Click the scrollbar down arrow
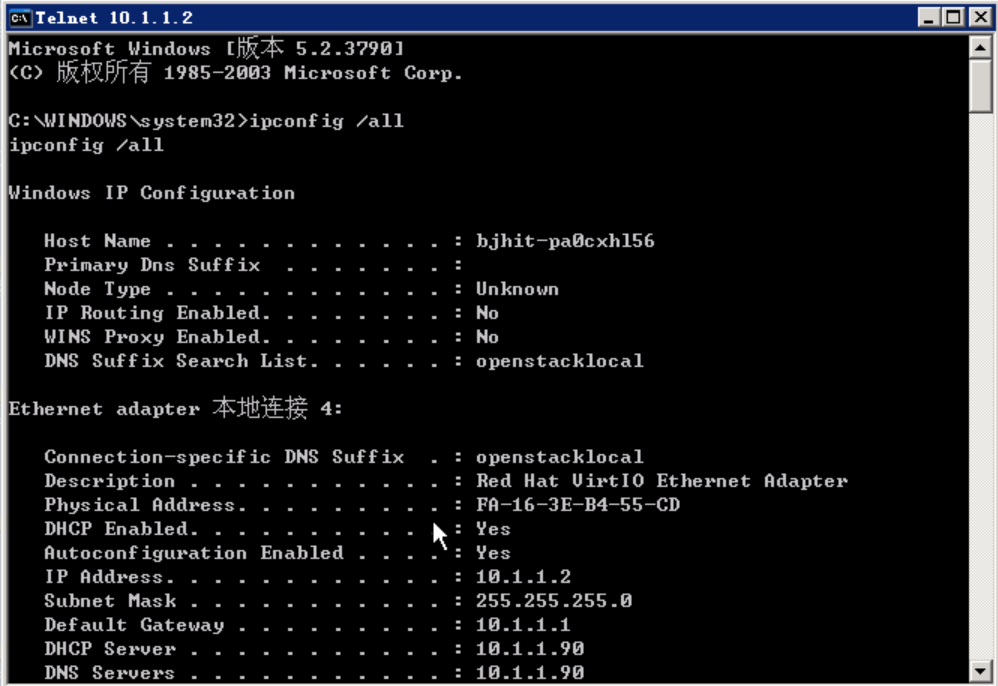Screen dimensions: 998x686 point(980,670)
